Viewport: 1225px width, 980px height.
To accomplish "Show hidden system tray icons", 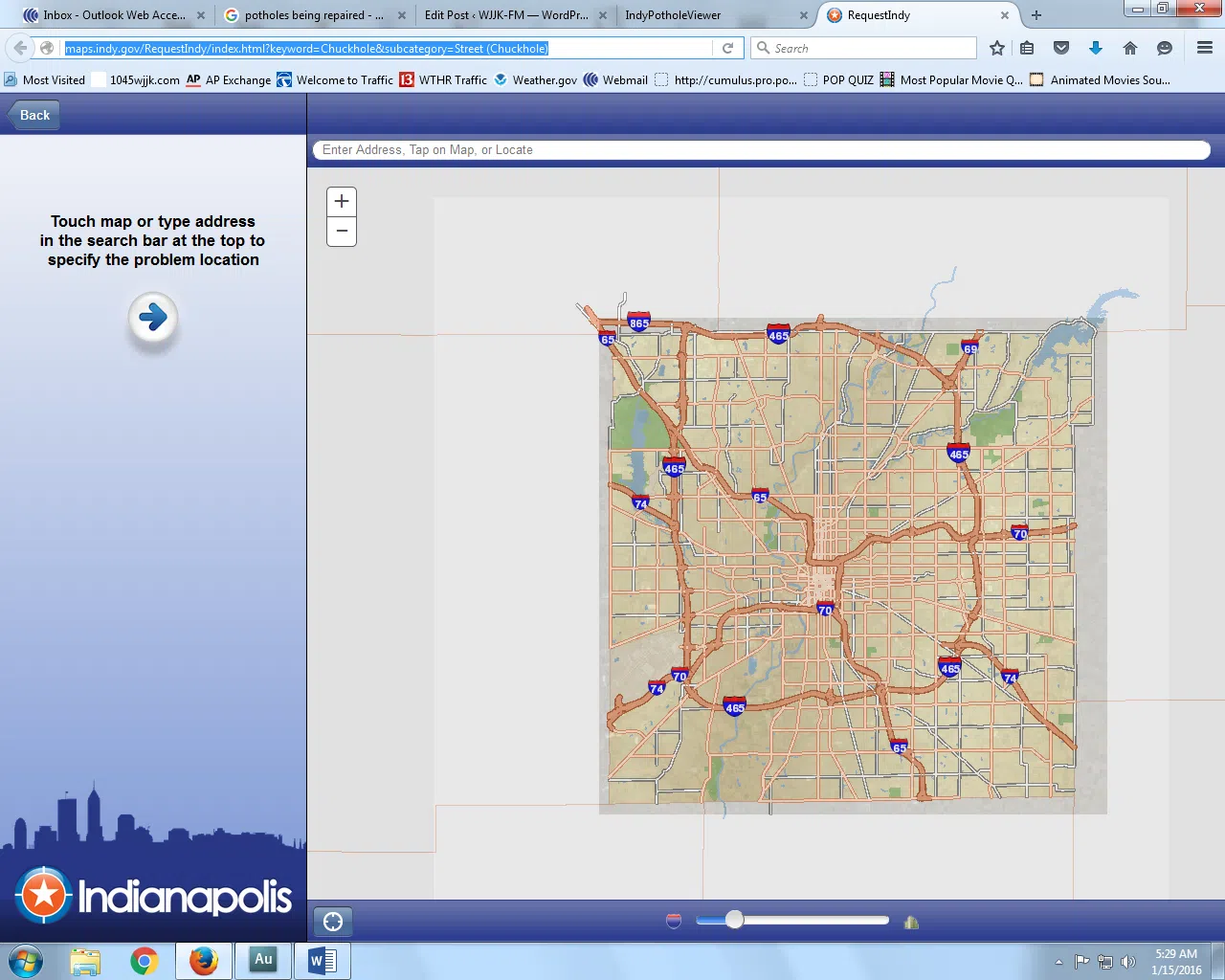I will click(x=1058, y=962).
